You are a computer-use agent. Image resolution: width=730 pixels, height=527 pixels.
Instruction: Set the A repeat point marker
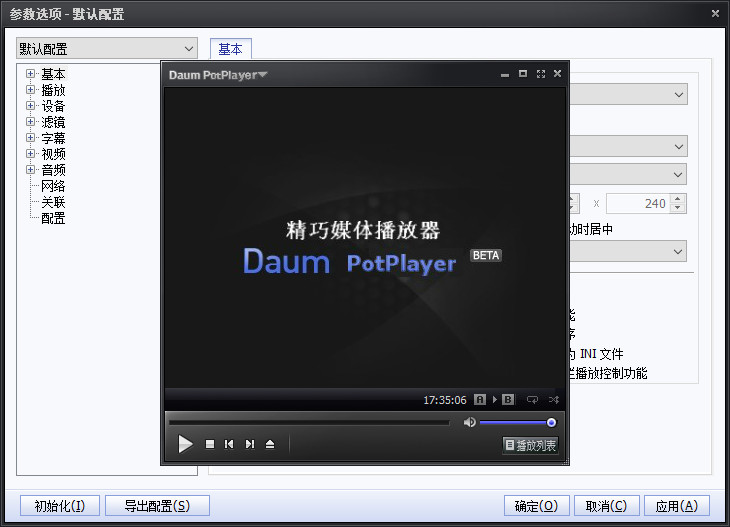(480, 399)
